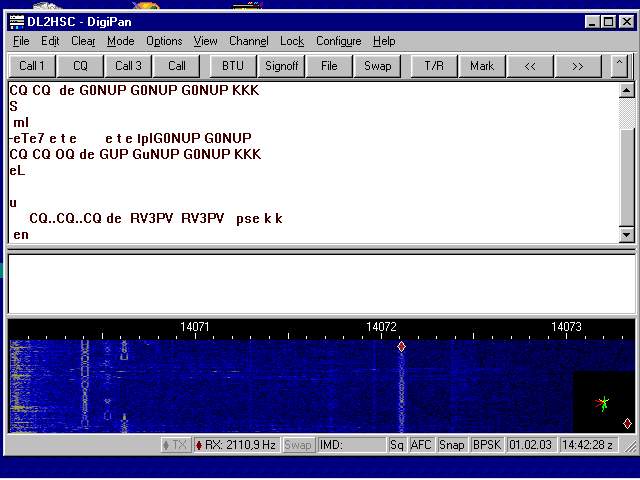Screen dimensions: 640x480
Task: Click the red diamond below the phase scope
Action: [x=627, y=423]
